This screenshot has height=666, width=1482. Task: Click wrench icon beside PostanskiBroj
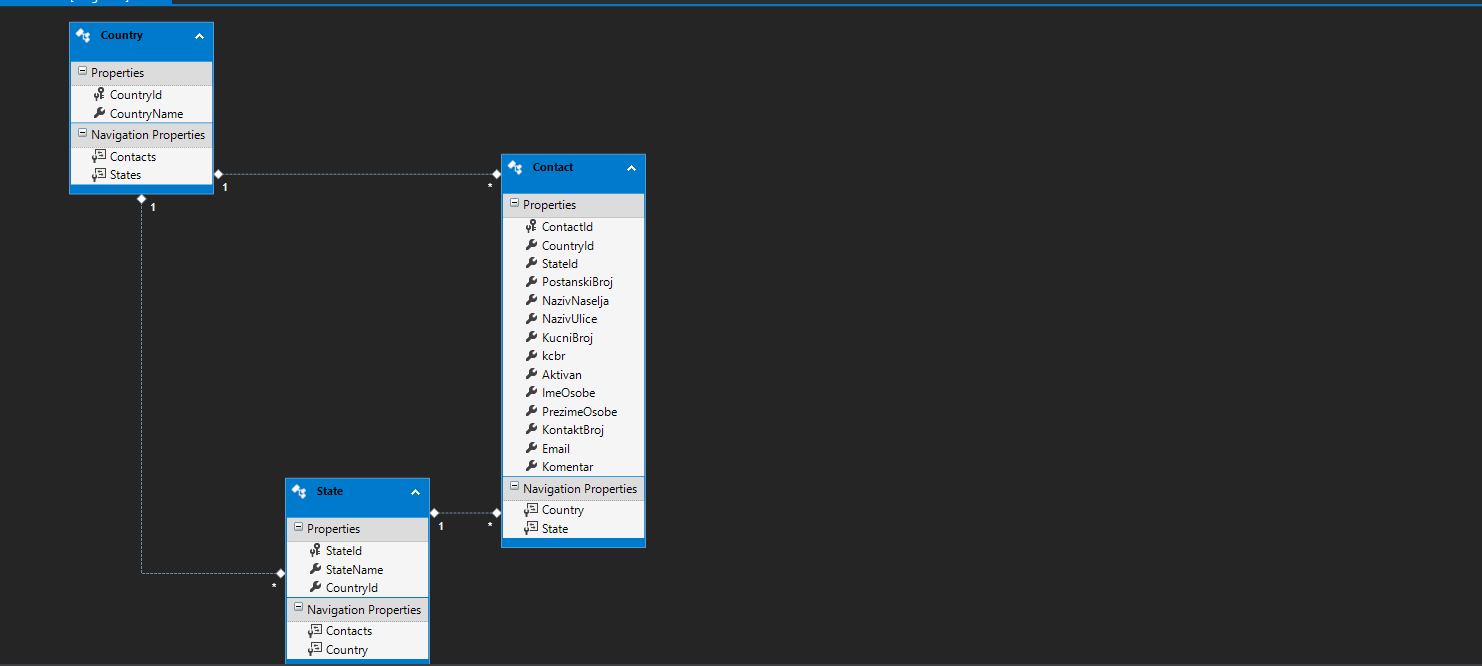(x=531, y=282)
